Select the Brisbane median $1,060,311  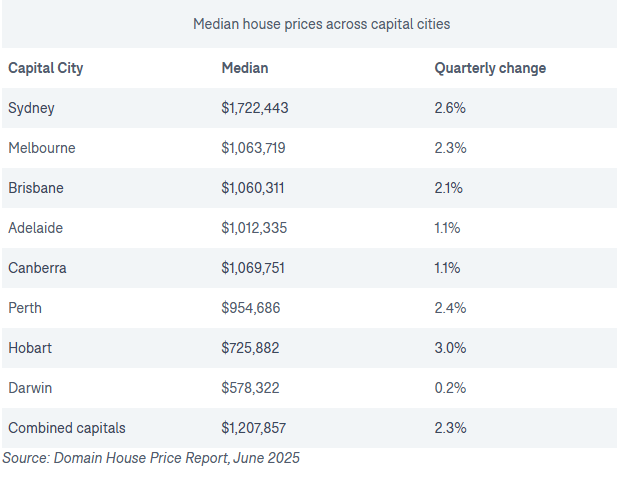coord(253,188)
